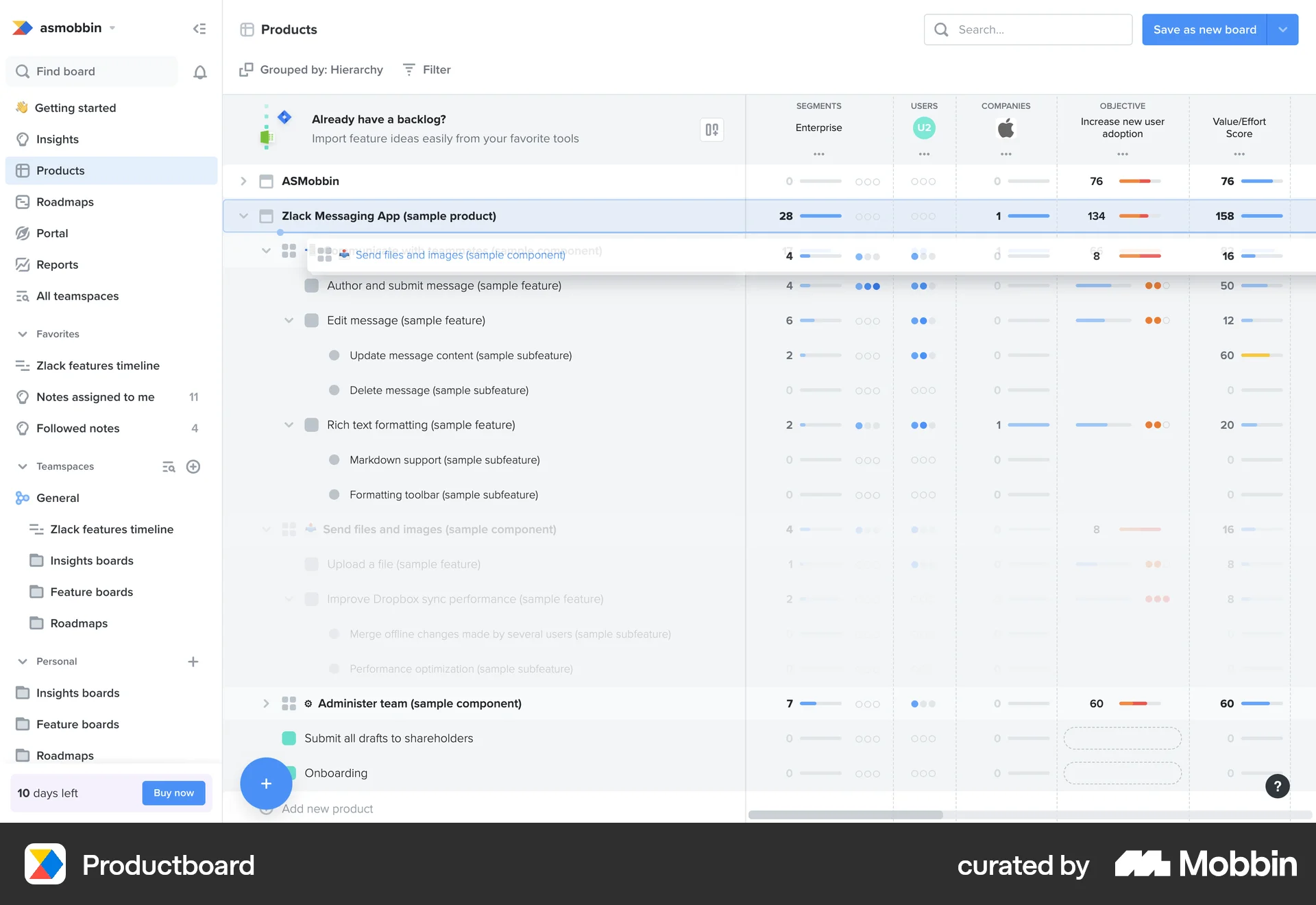Open import integration settings in the backlog banner
1316x905 pixels.
(711, 129)
